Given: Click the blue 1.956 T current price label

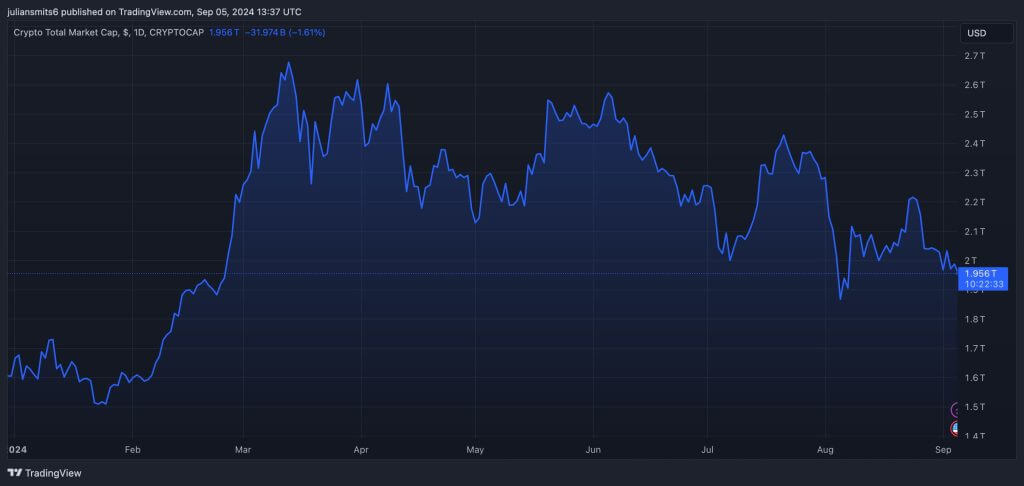Looking at the screenshot, I should click(979, 273).
